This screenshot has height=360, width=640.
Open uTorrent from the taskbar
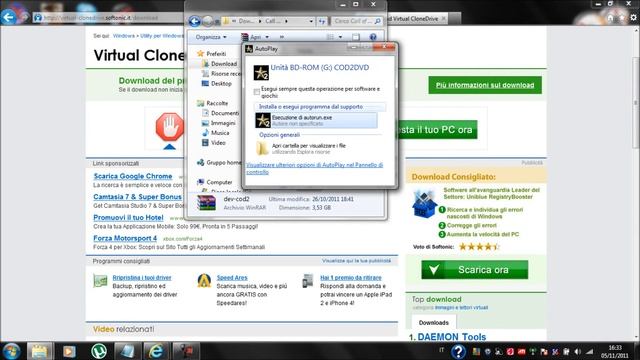[x=99, y=351]
